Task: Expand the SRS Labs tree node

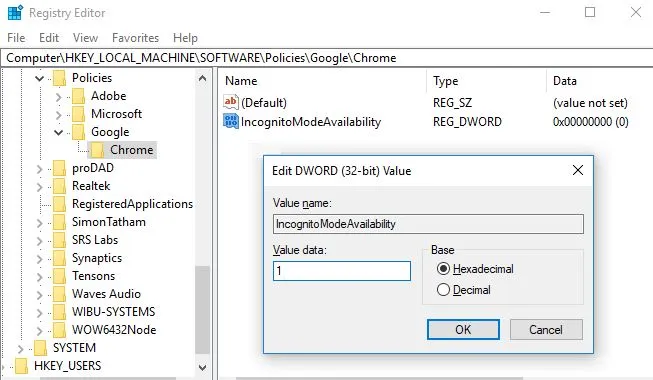Action: 40,241
